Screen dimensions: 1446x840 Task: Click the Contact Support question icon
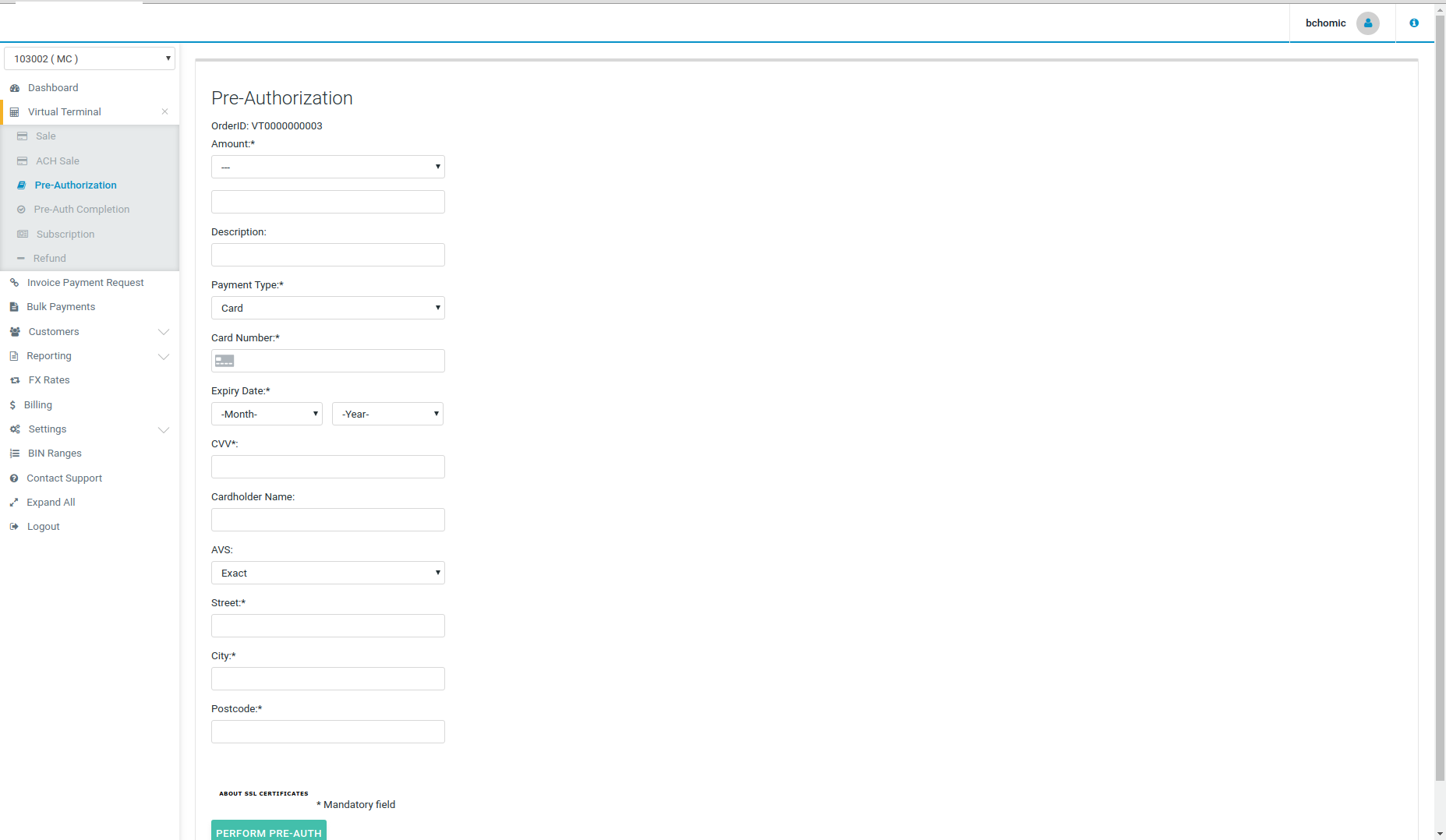coord(14,478)
